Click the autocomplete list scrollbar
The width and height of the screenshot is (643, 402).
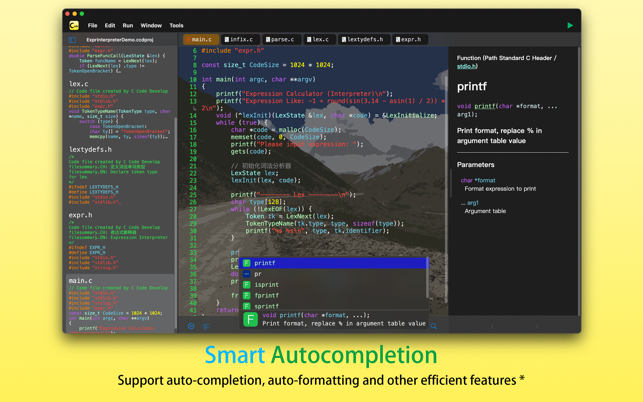(427, 279)
